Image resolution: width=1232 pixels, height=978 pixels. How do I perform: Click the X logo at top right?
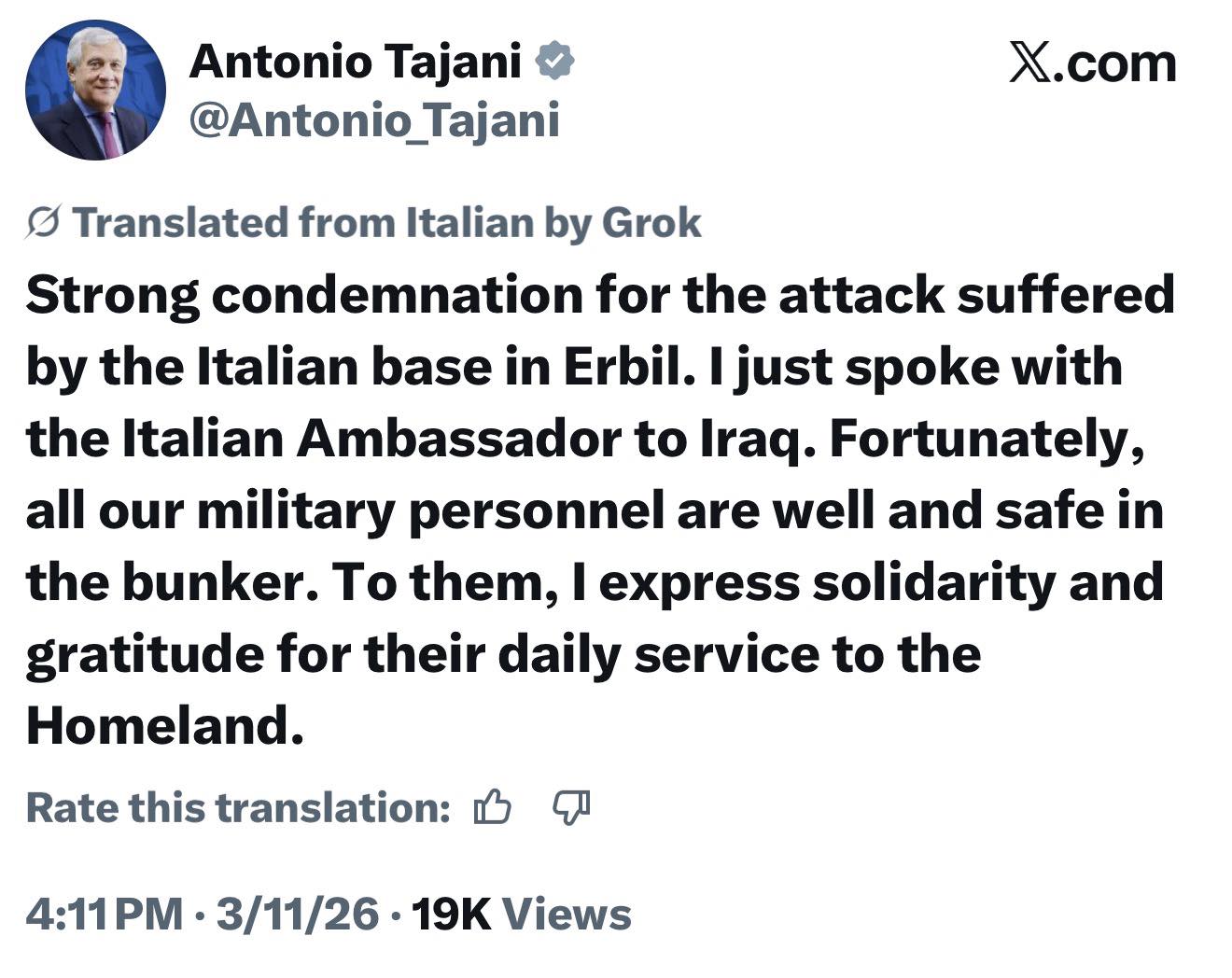[1029, 63]
